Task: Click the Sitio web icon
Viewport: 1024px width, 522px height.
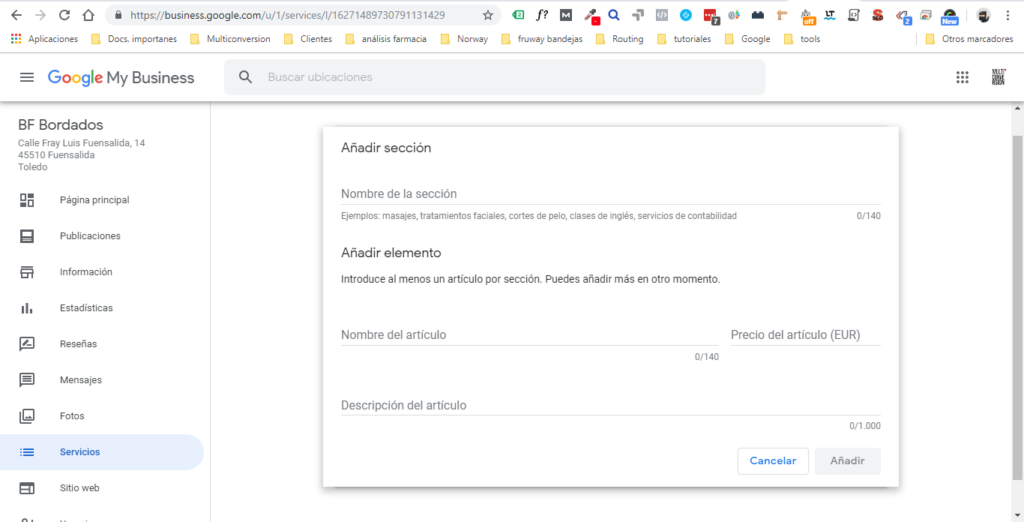Action: coord(27,487)
